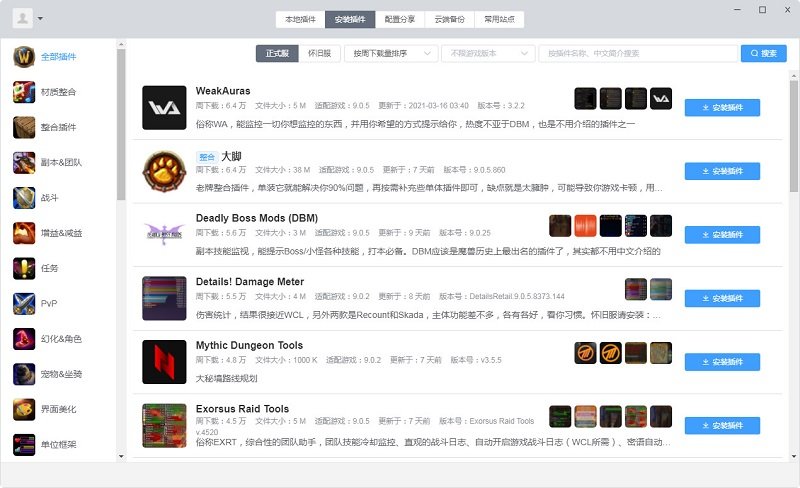This screenshot has width=800, height=488.
Task: Focus the addon name search field
Action: [x=638, y=53]
